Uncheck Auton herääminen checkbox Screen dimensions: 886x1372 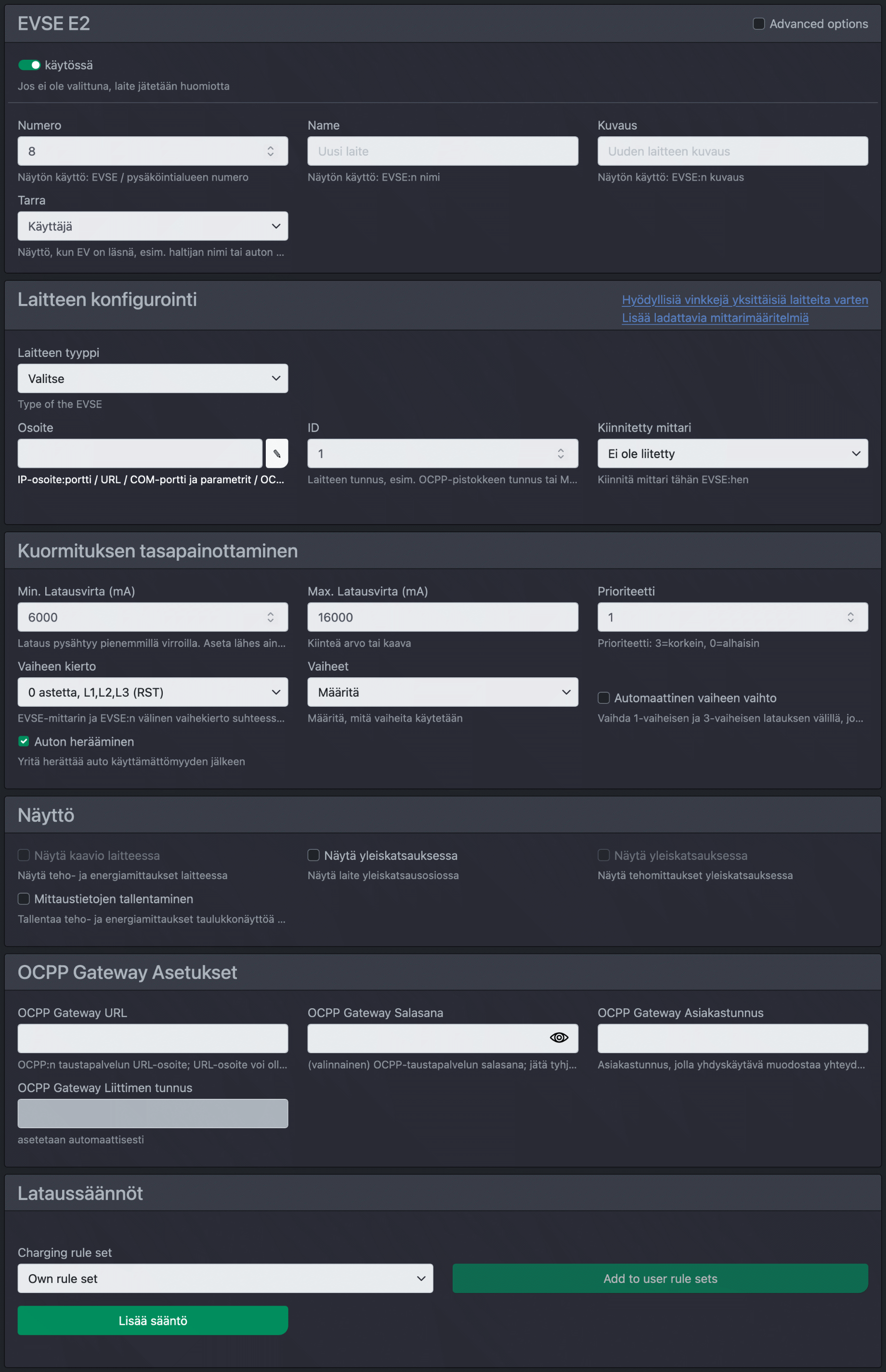[x=24, y=741]
